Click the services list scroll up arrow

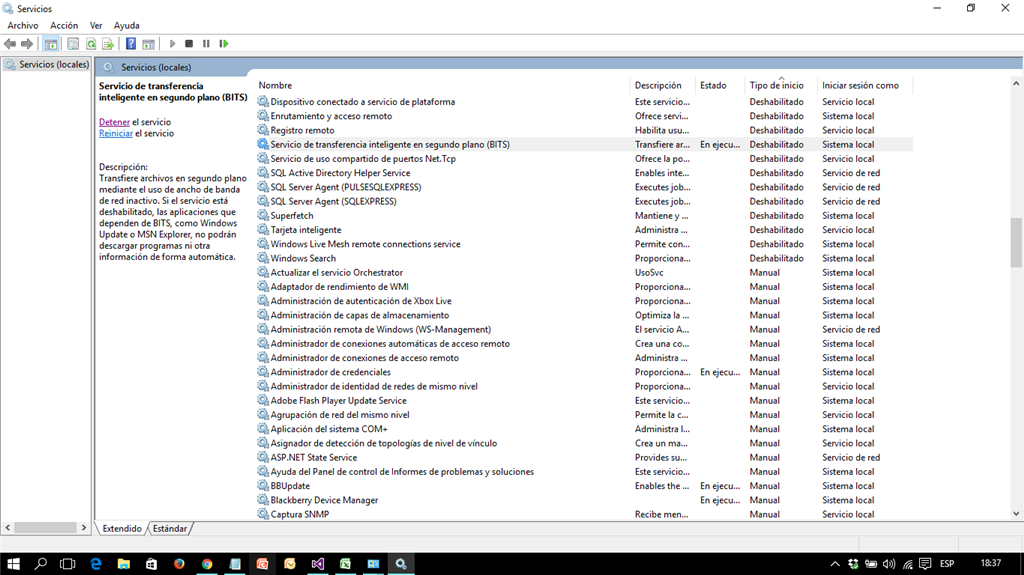(1016, 84)
